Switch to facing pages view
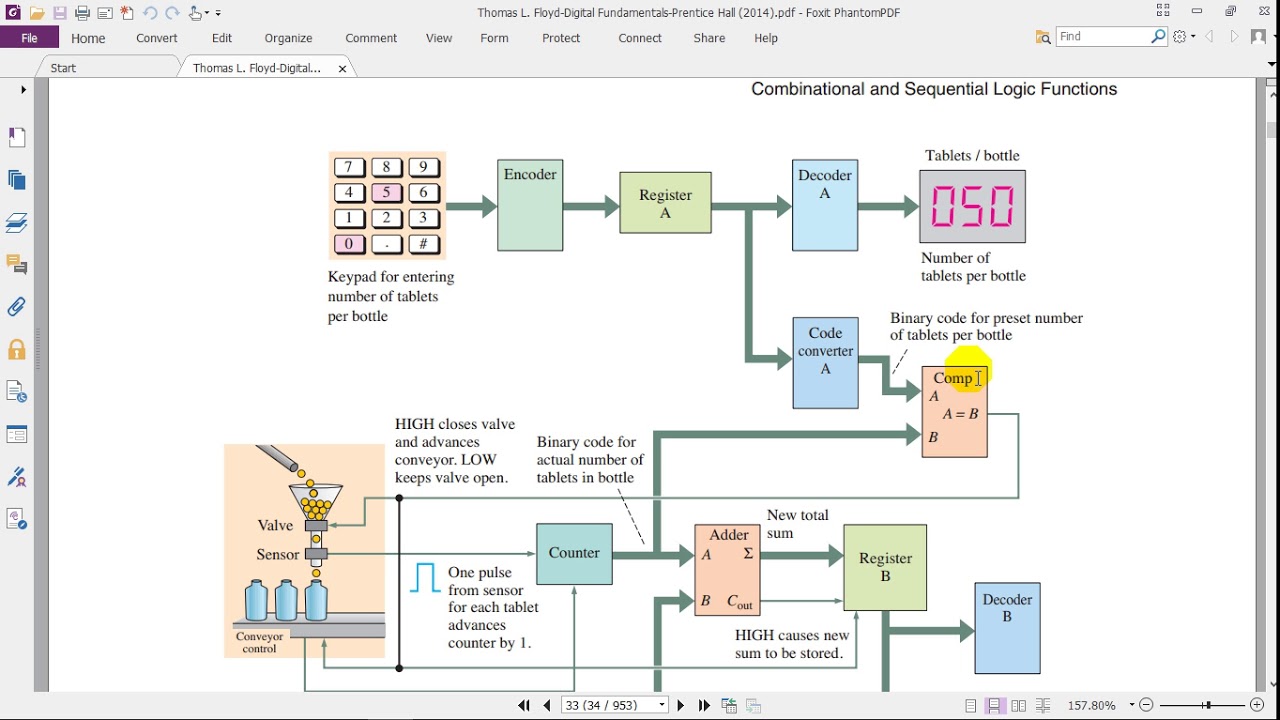This screenshot has height=720, width=1280. coord(1019,705)
